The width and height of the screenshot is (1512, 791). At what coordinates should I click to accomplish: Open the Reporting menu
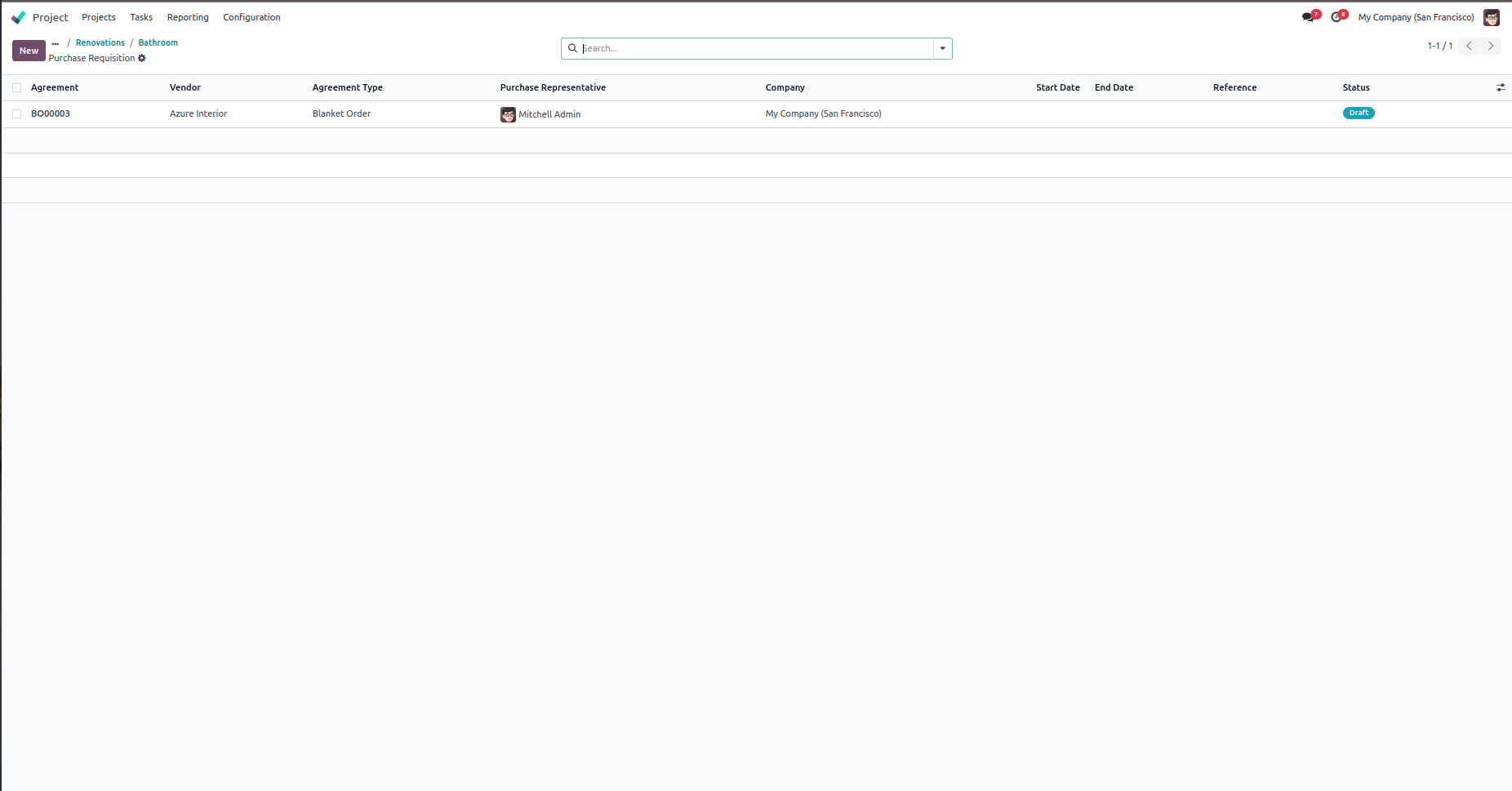[x=188, y=17]
